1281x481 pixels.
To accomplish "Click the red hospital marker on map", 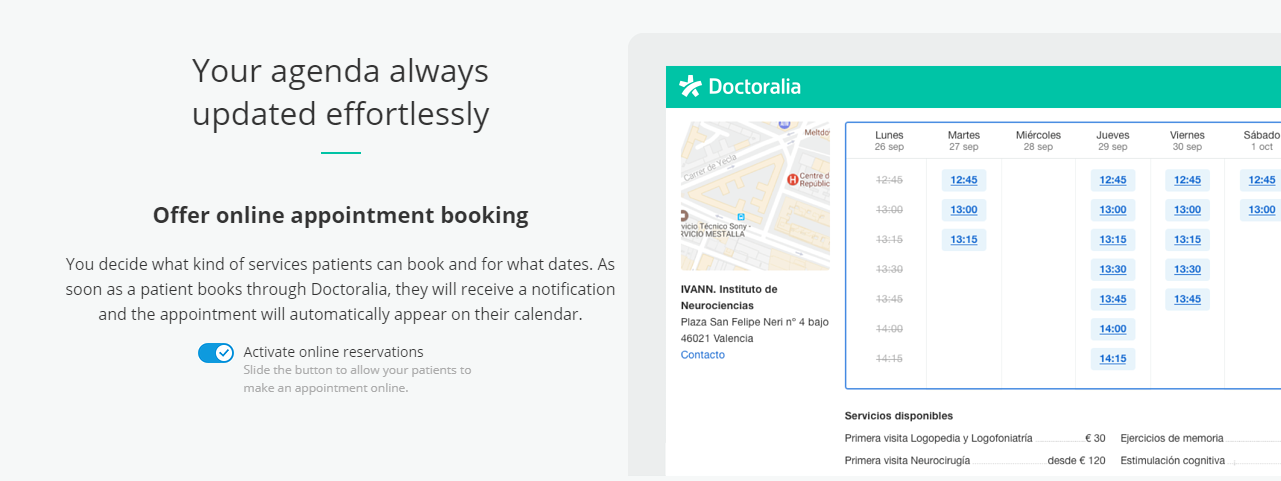I will coord(792,180).
